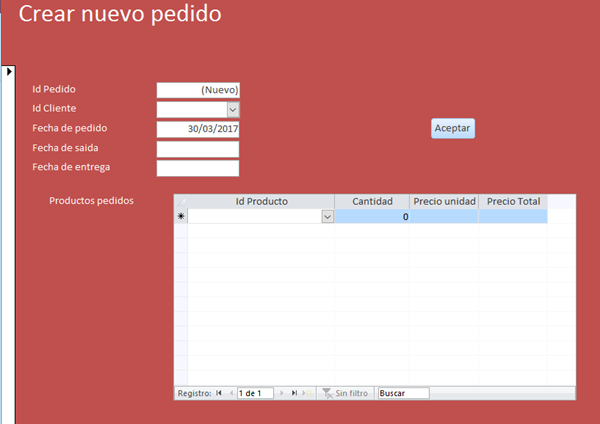
Task: Go to first record in navigator
Action: pyautogui.click(x=219, y=393)
